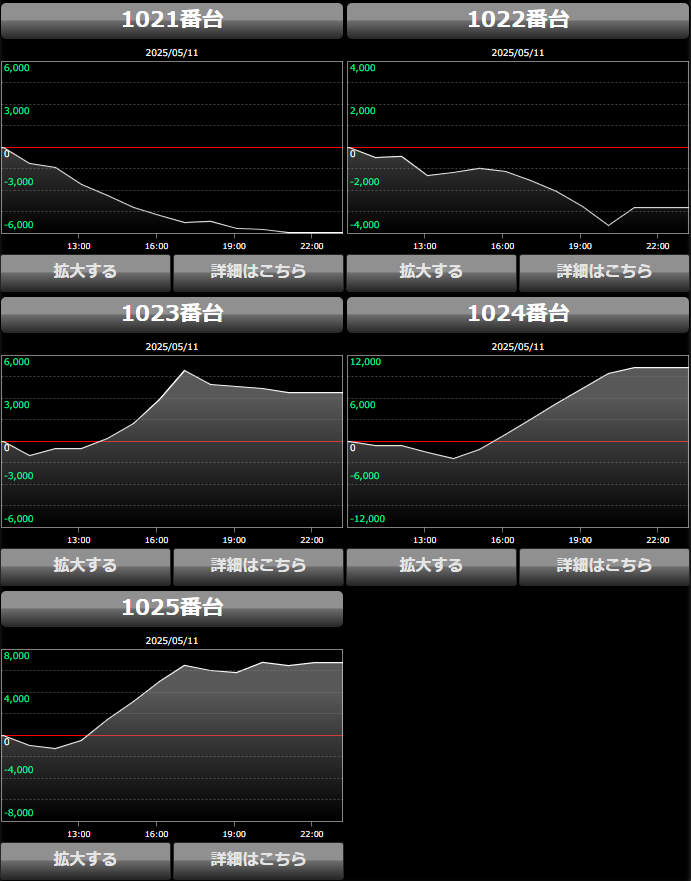The width and height of the screenshot is (691, 881).
Task: Click the 4,000 axis label in 1025番台 graph
Action: pyautogui.click(x=17, y=698)
